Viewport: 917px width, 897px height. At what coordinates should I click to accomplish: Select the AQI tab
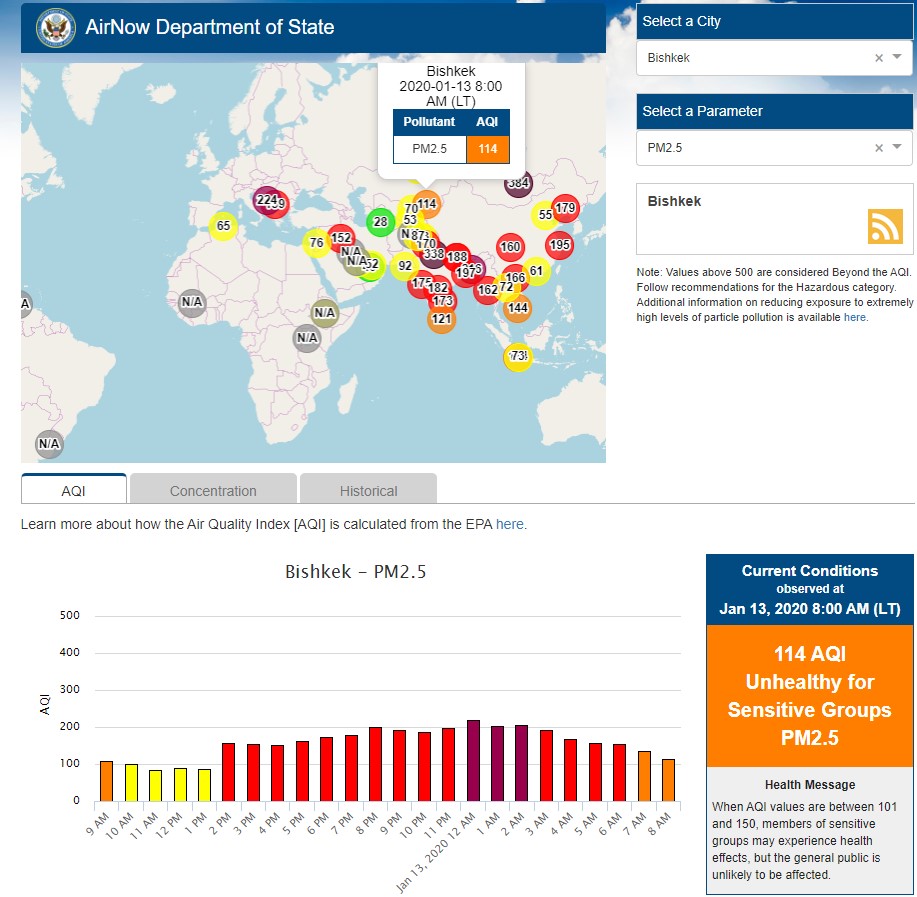[74, 490]
